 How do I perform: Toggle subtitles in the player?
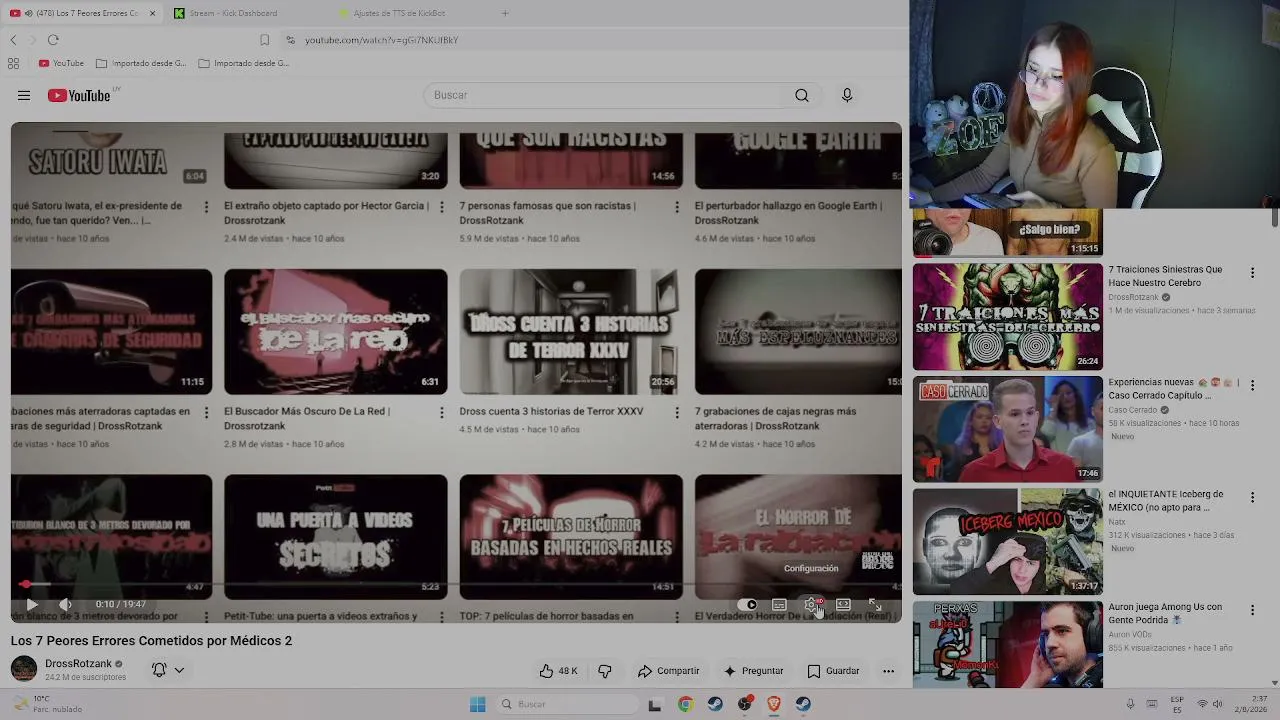tap(779, 604)
